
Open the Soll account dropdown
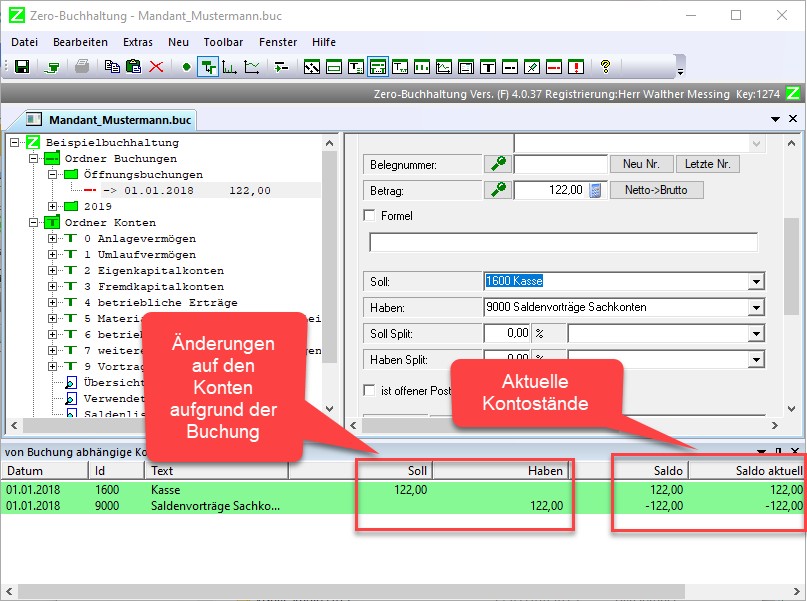pyautogui.click(x=755, y=282)
